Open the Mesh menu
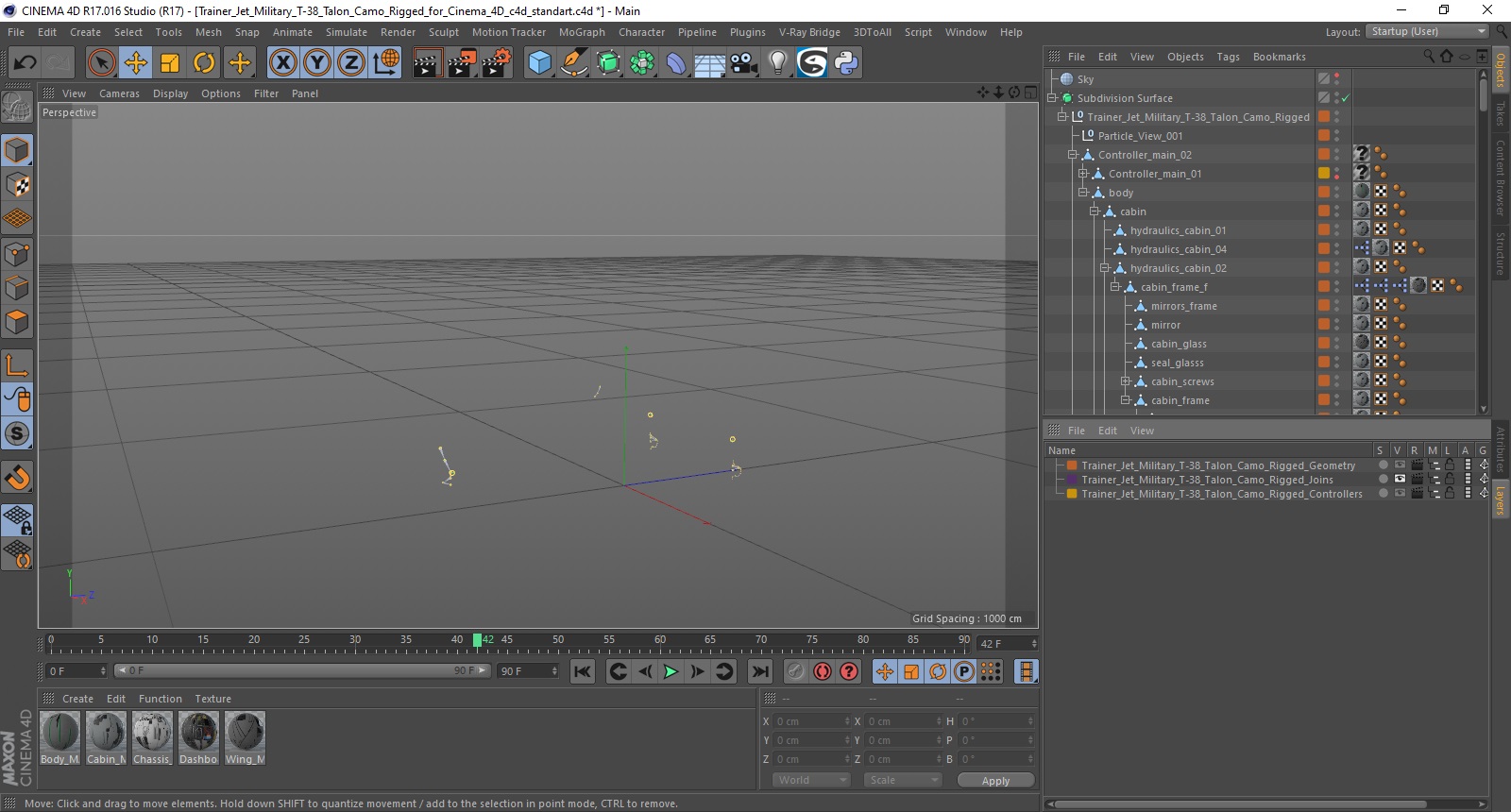 [x=209, y=32]
